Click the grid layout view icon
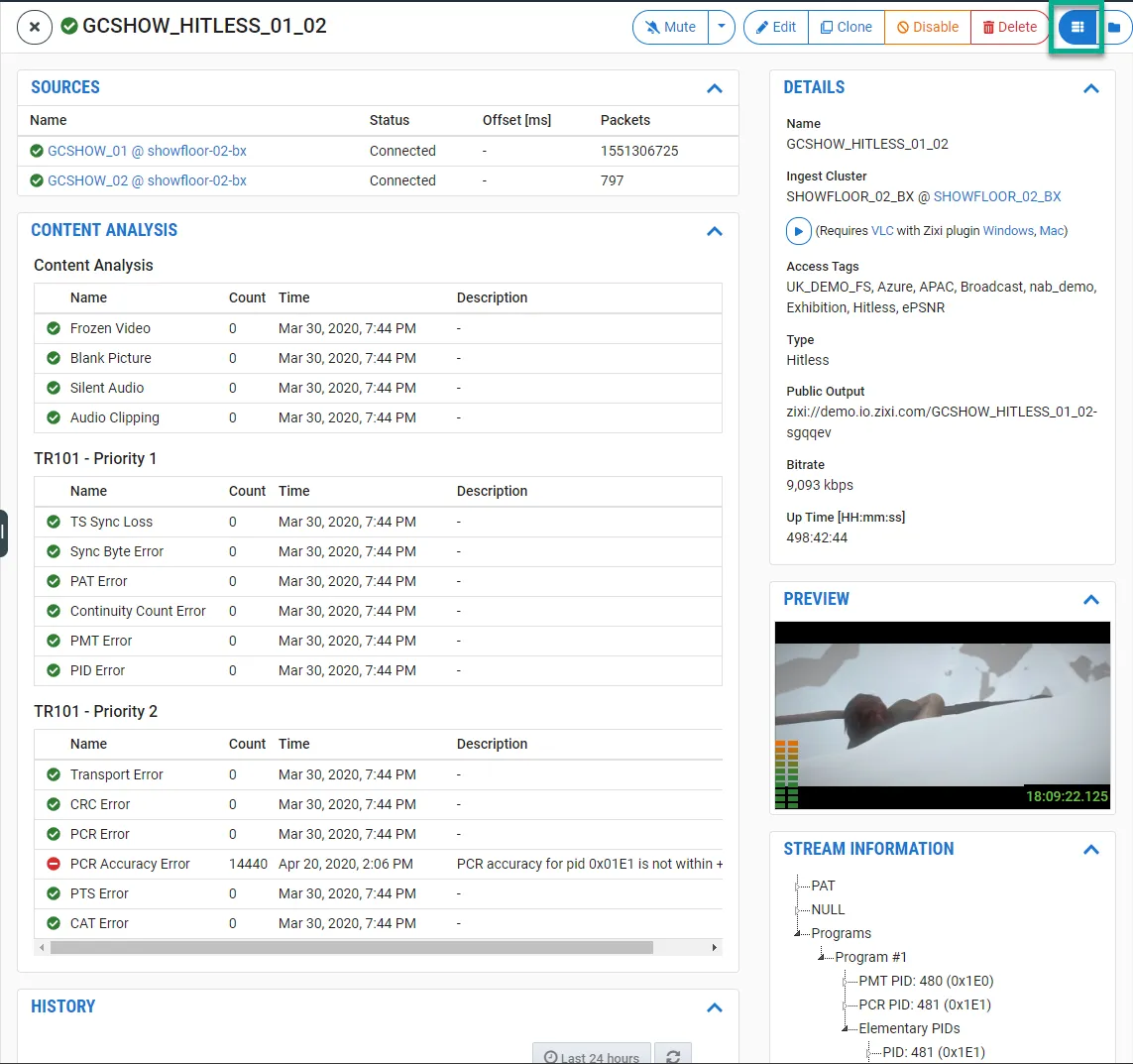The width and height of the screenshot is (1133, 1064). pos(1077,28)
